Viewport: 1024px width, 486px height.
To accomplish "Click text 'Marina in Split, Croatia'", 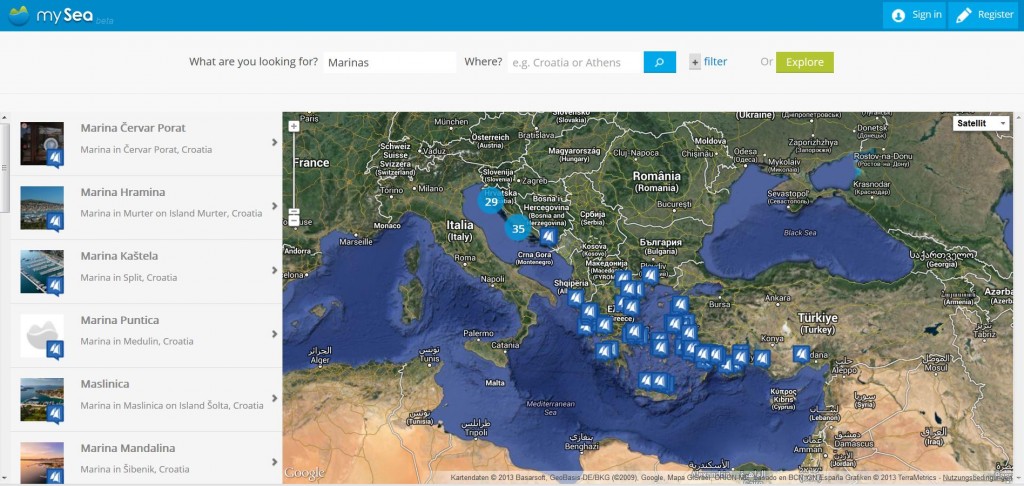I will pos(129,278).
